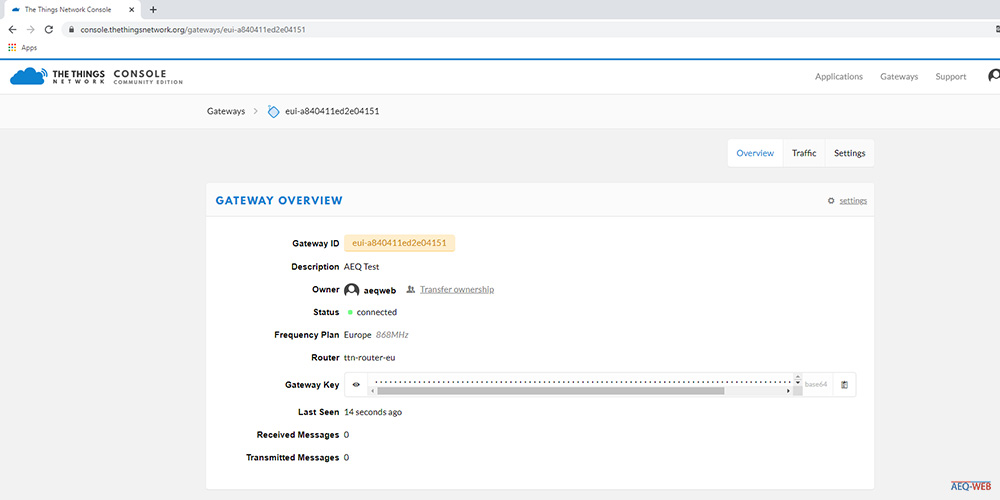Click the Gateway Key masked field
This screenshot has width=1000, height=500.
click(580, 381)
